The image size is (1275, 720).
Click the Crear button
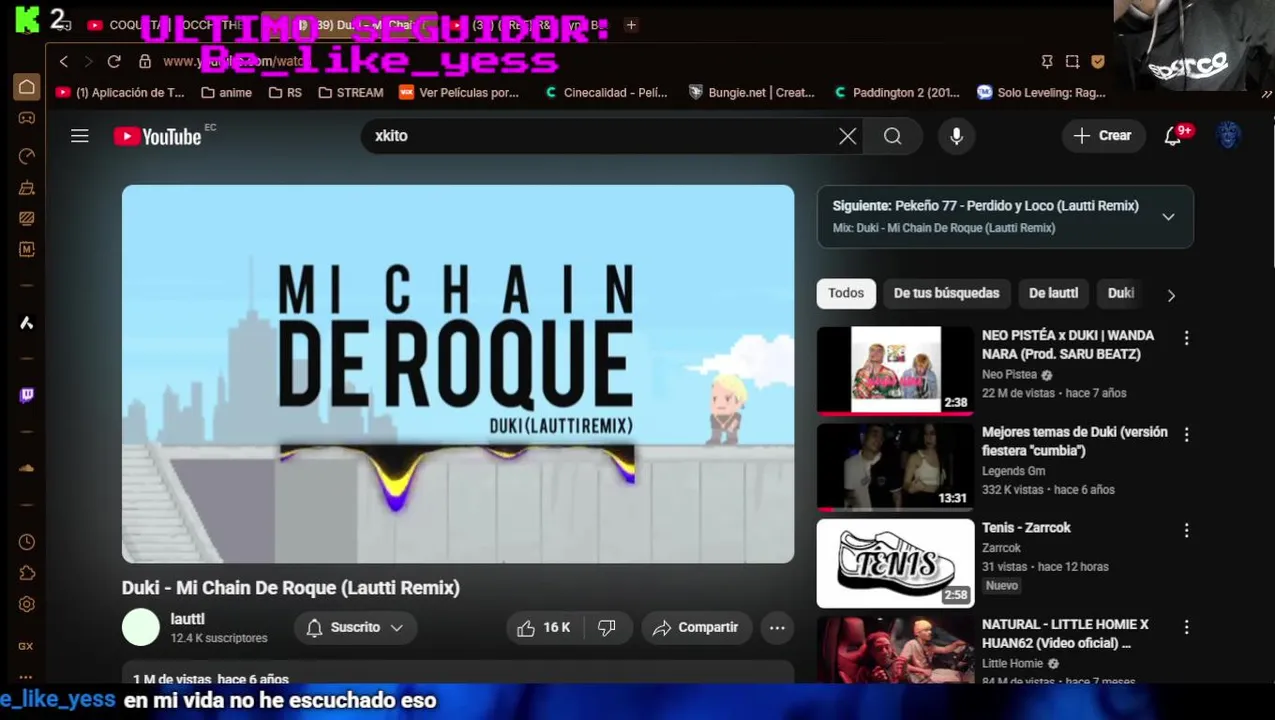1102,136
